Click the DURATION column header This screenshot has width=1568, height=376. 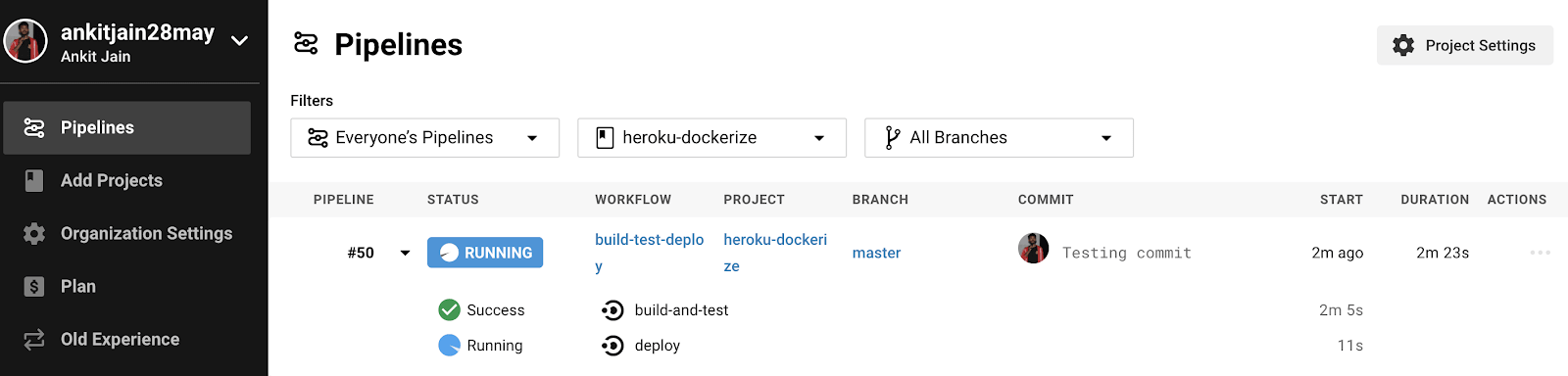click(x=1435, y=200)
